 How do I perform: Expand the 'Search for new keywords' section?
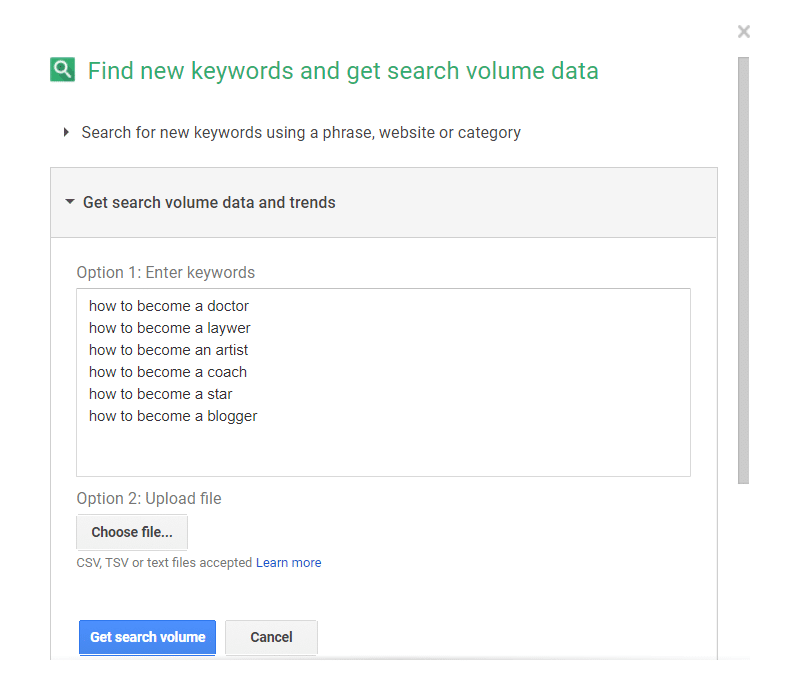(300, 132)
